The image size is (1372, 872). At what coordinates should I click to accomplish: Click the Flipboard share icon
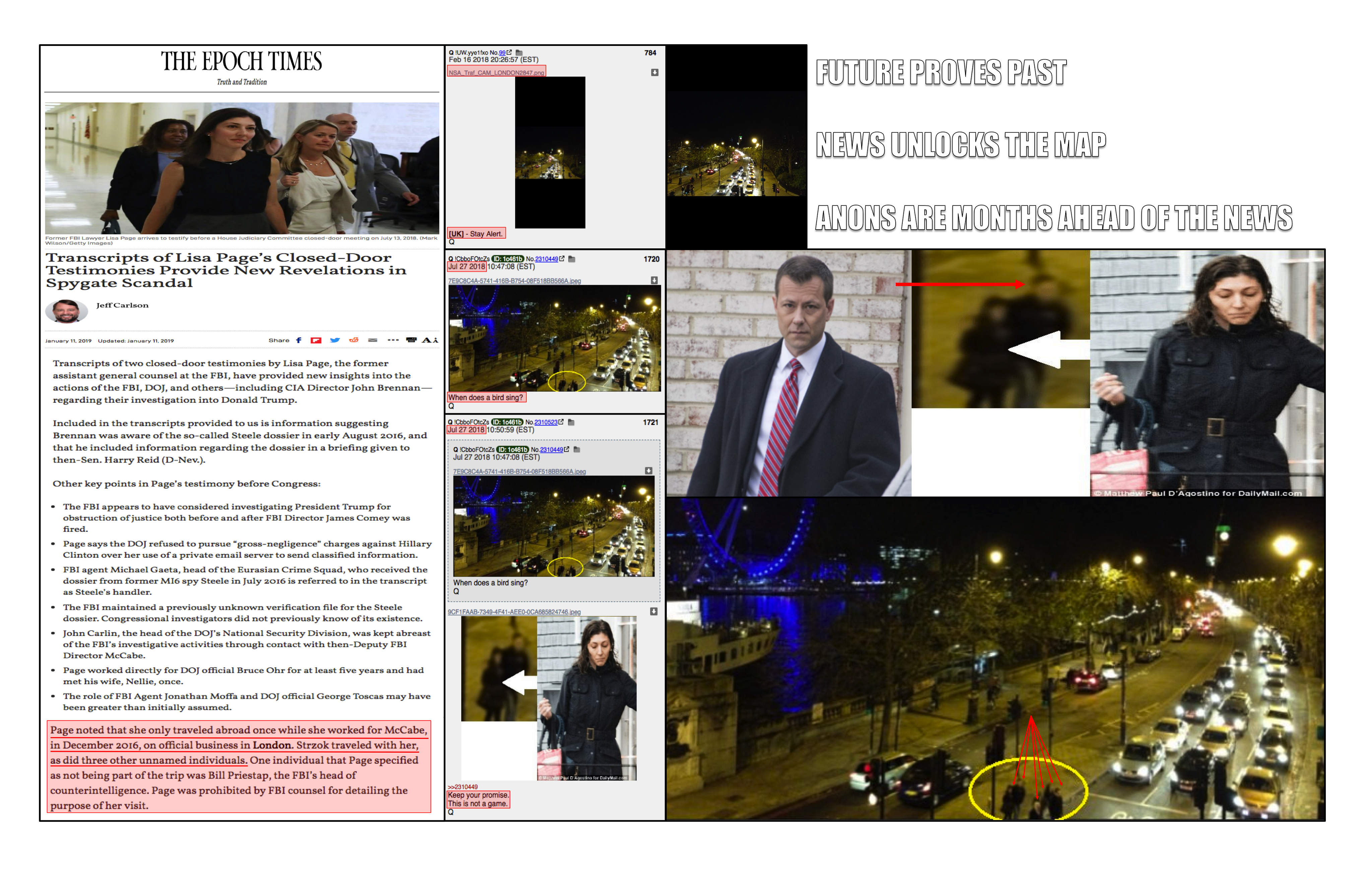point(316,340)
